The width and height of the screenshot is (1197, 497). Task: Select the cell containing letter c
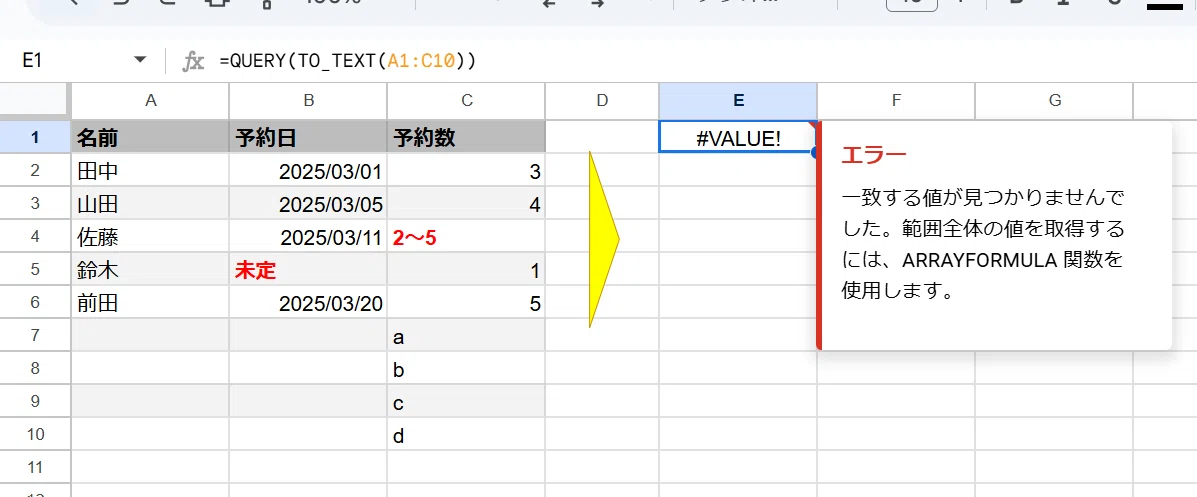(x=466, y=402)
